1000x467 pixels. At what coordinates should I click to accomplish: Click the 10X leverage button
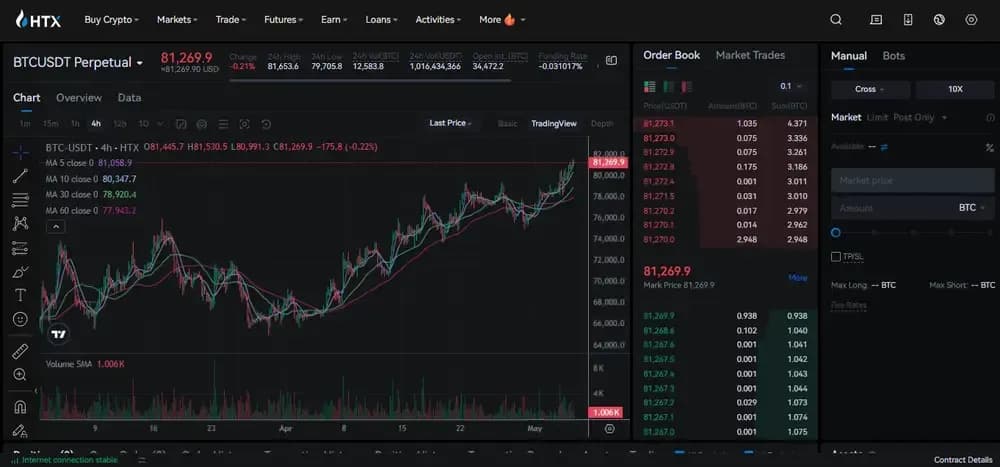tap(955, 89)
